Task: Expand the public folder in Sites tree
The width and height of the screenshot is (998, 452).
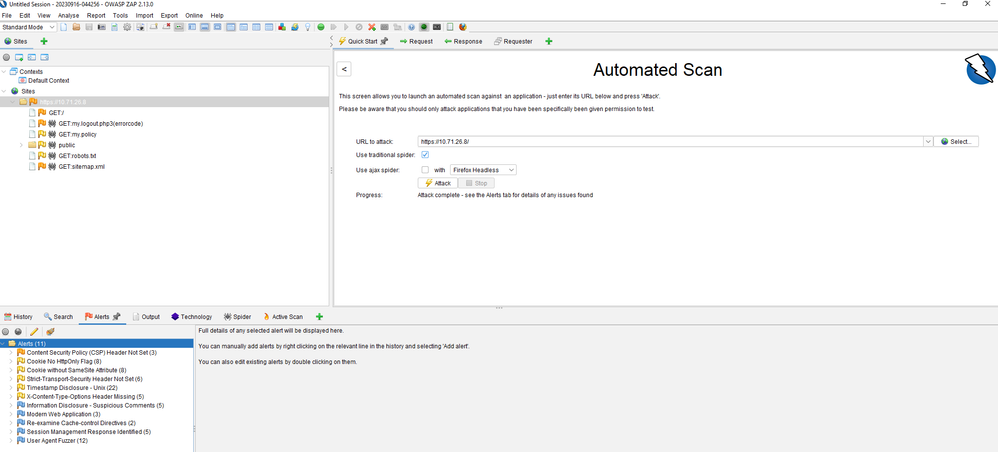Action: pyautogui.click(x=21, y=145)
